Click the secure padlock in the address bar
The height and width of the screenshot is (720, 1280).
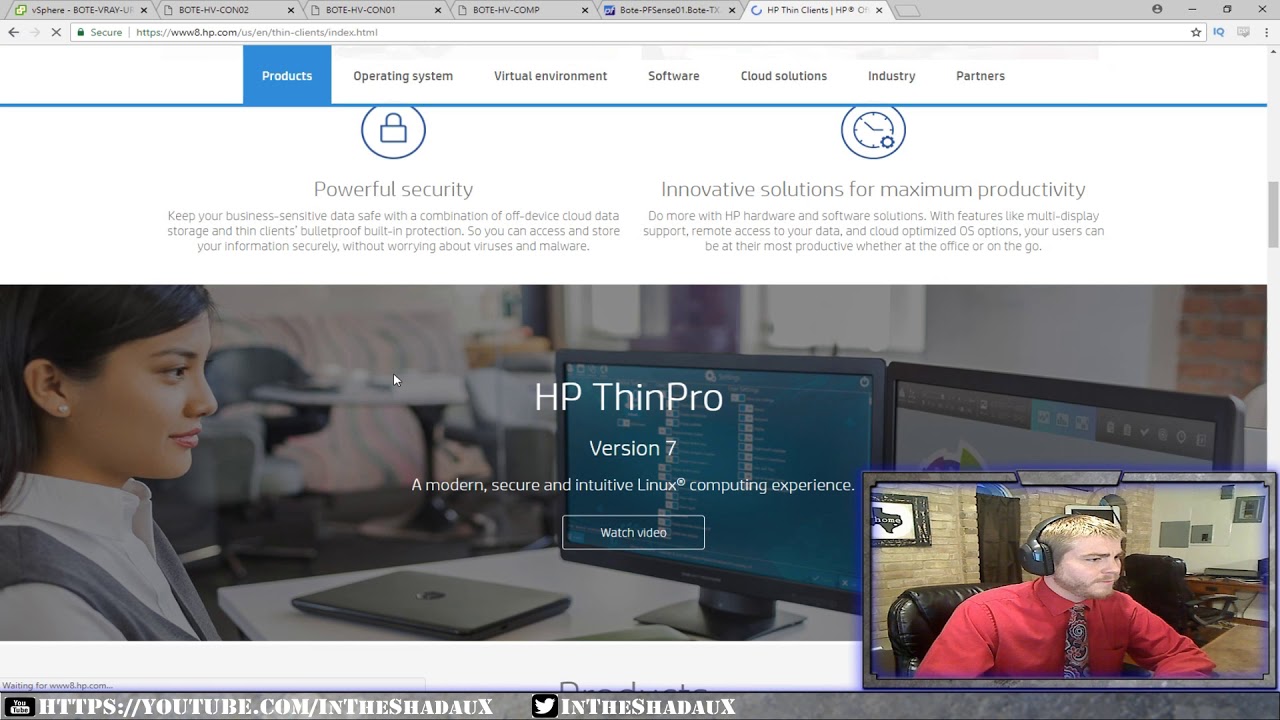[x=80, y=32]
